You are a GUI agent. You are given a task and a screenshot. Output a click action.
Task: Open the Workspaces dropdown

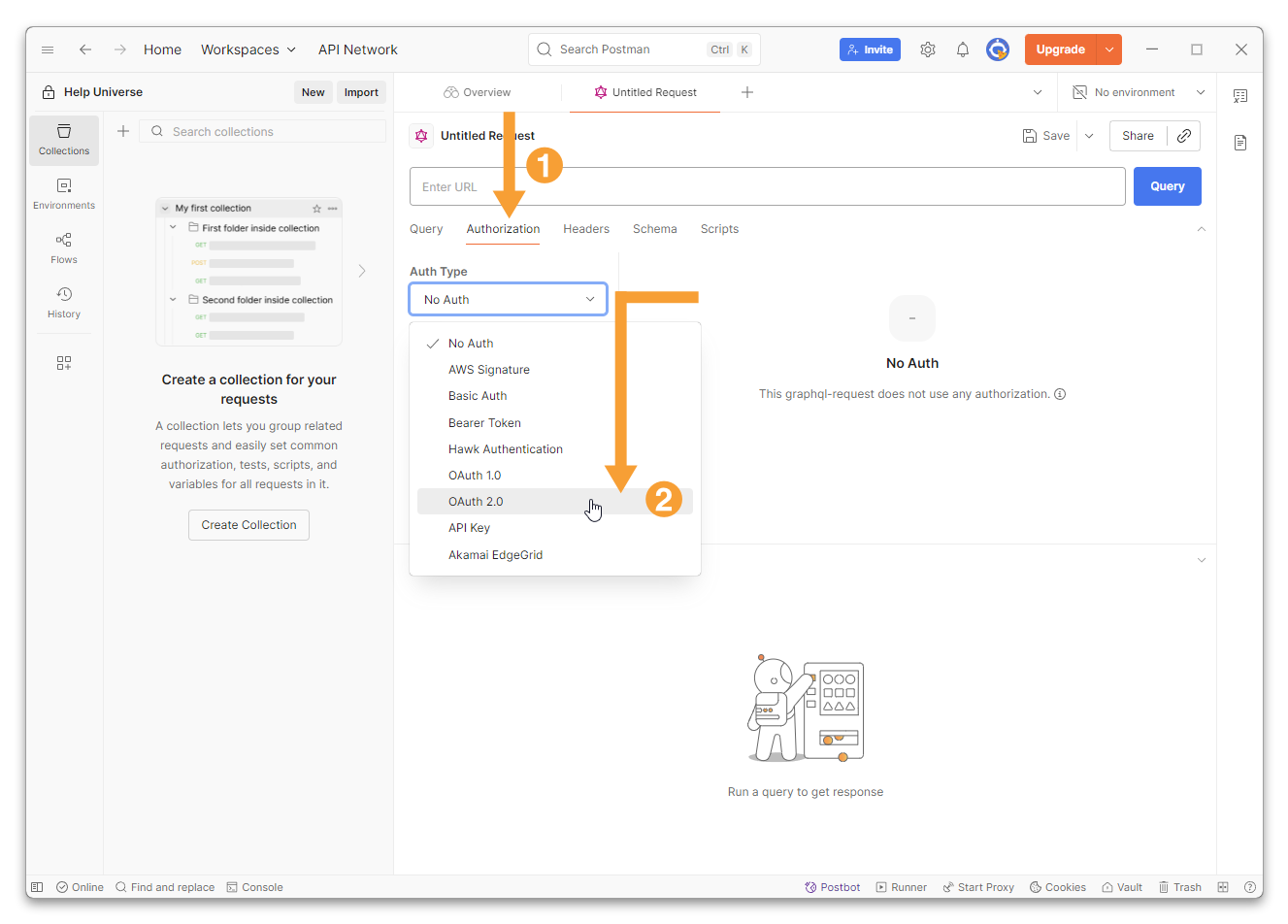click(x=248, y=49)
